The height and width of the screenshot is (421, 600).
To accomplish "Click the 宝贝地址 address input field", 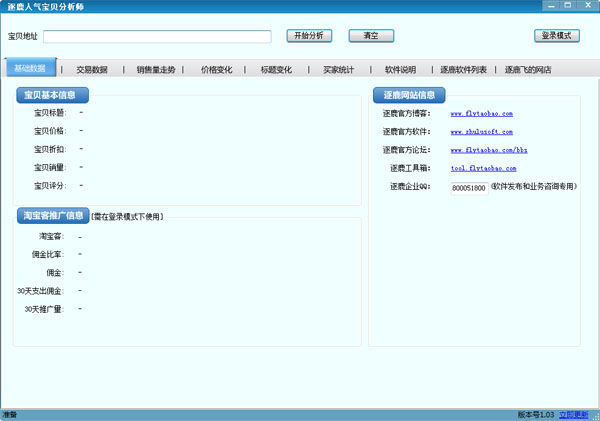I will pyautogui.click(x=157, y=37).
